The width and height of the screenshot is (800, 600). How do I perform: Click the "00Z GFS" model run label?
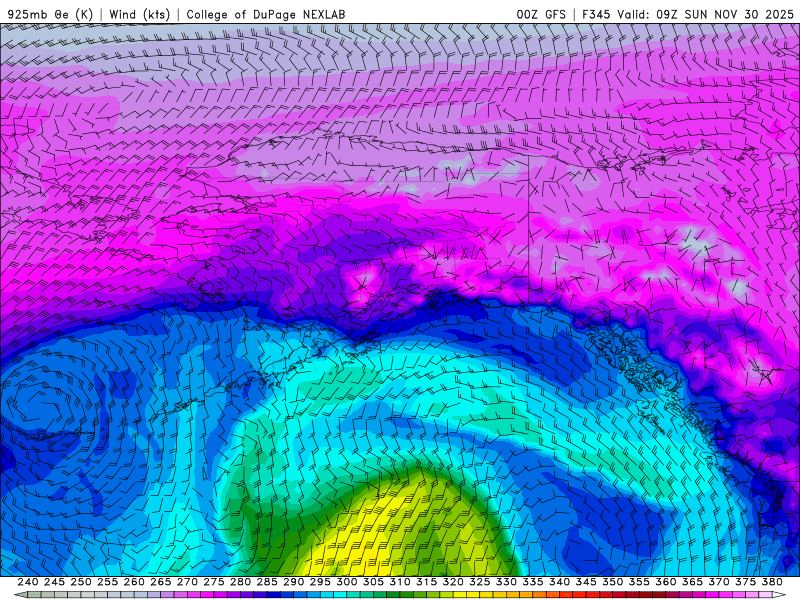(x=541, y=14)
